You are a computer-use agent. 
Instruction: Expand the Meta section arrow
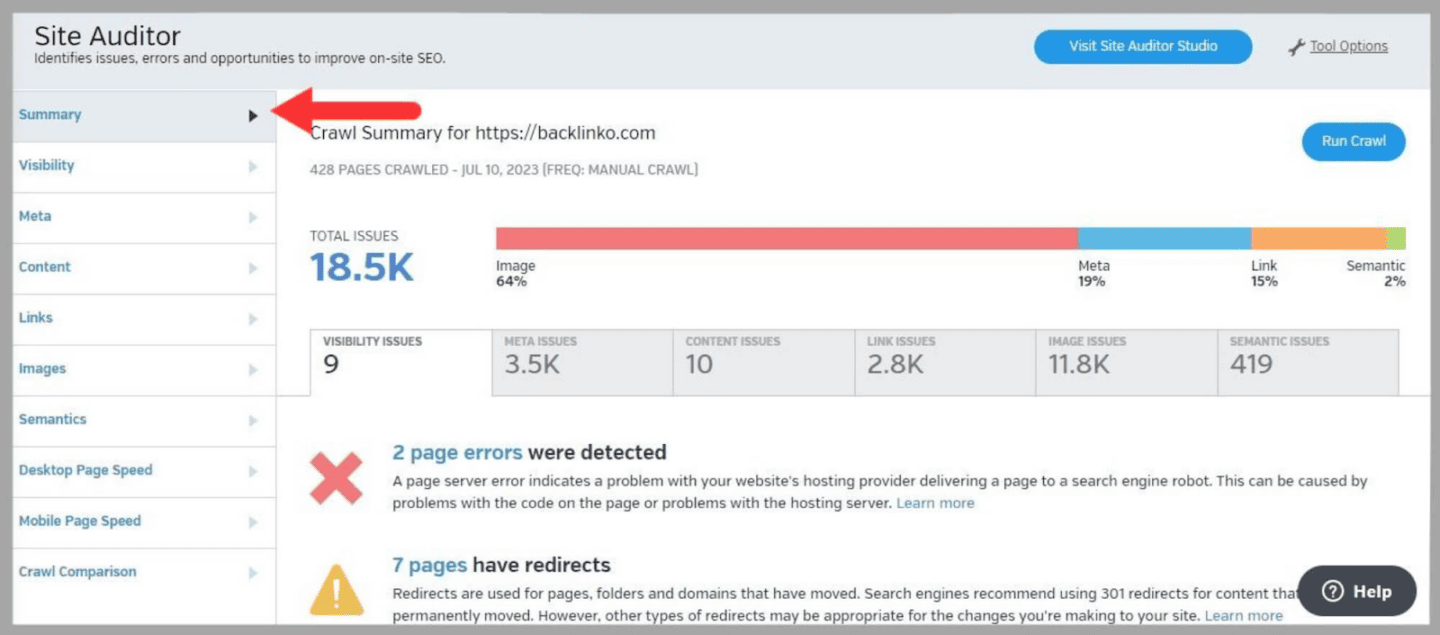[253, 218]
